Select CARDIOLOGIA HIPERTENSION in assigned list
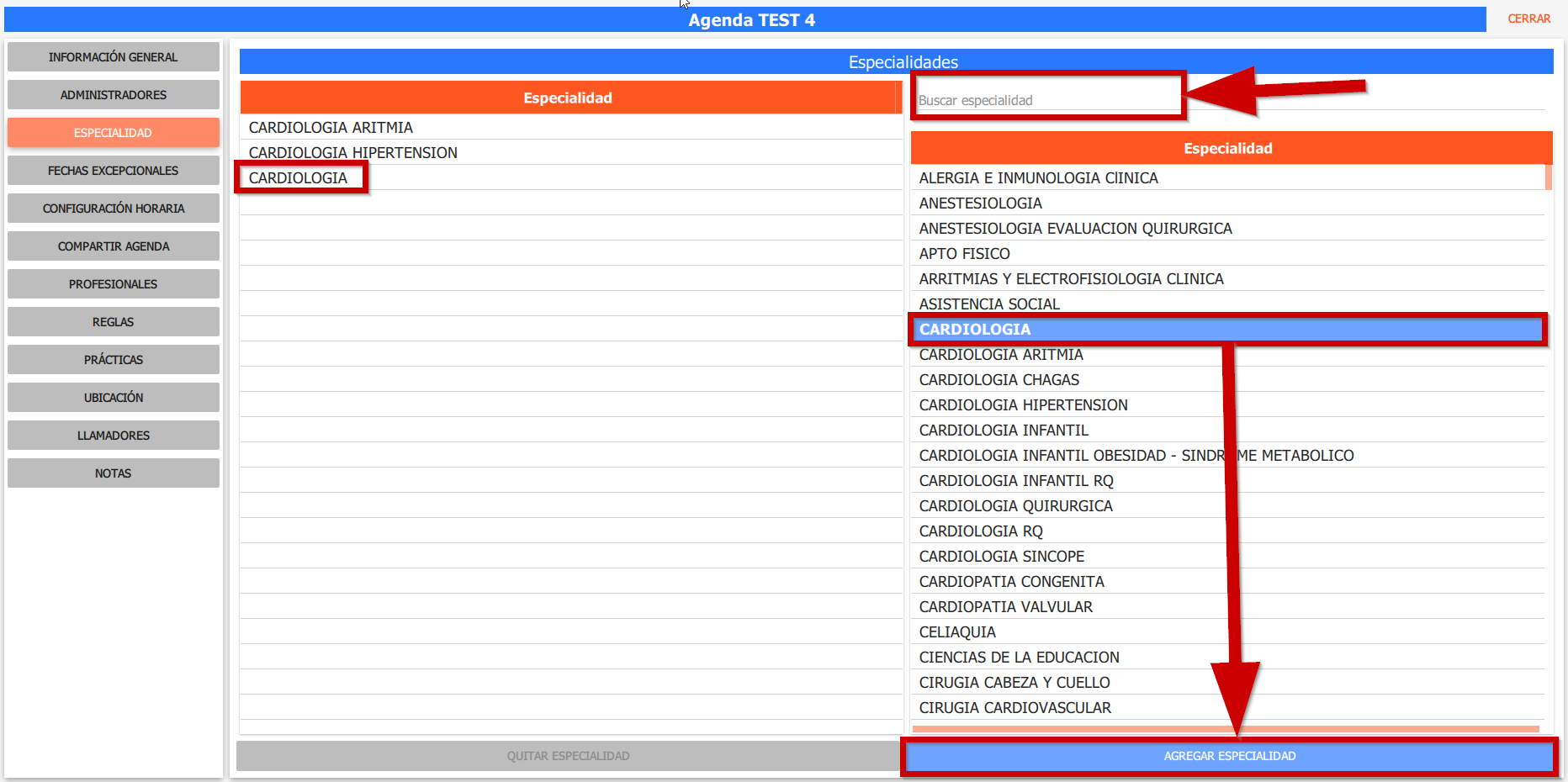 [x=352, y=153]
